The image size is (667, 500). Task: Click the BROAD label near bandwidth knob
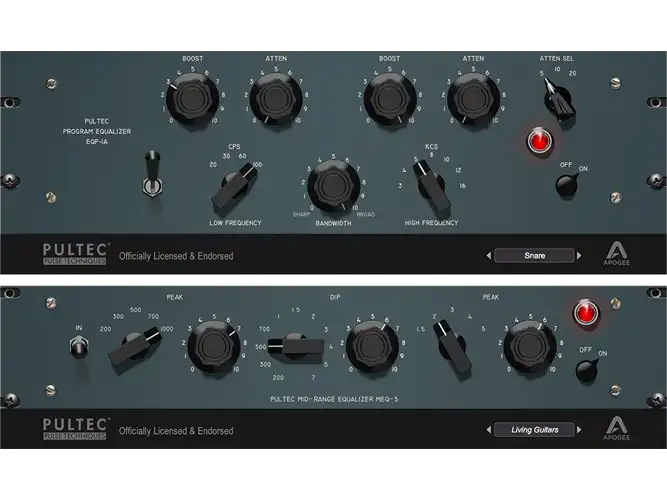tap(366, 214)
